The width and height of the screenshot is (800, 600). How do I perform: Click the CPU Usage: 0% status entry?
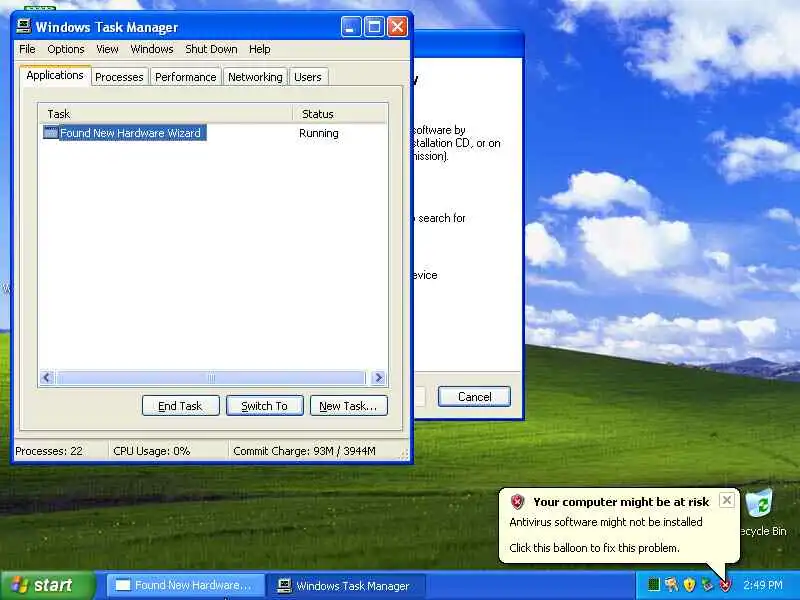click(152, 451)
